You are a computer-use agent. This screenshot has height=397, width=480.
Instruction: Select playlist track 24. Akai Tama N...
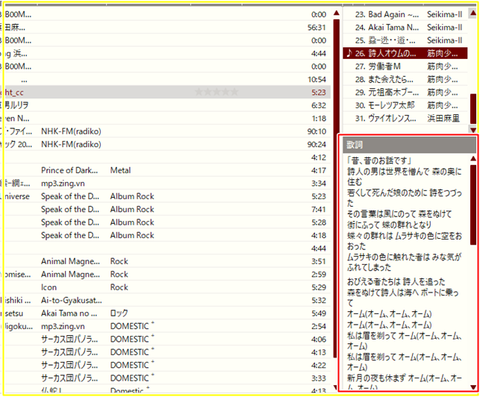point(405,27)
